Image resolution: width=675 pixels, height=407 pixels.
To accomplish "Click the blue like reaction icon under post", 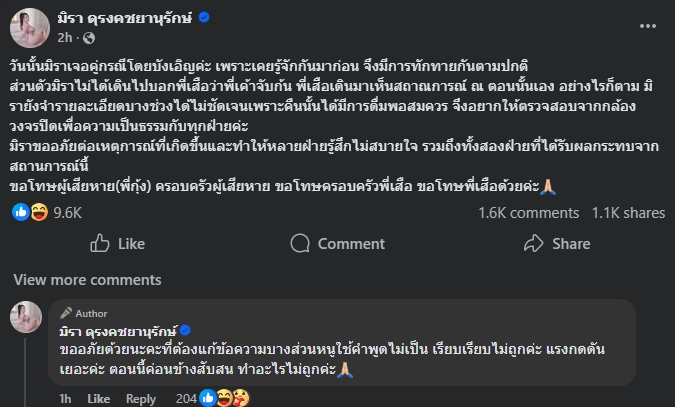I will tap(21, 212).
